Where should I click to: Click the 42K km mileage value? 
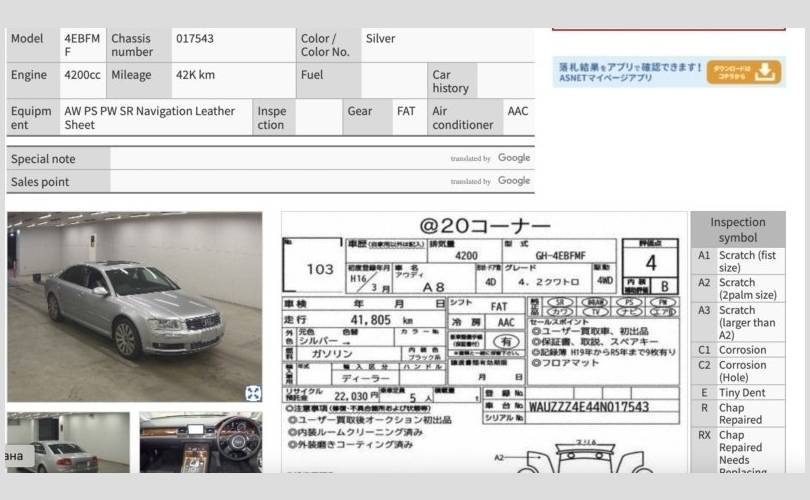[195, 75]
